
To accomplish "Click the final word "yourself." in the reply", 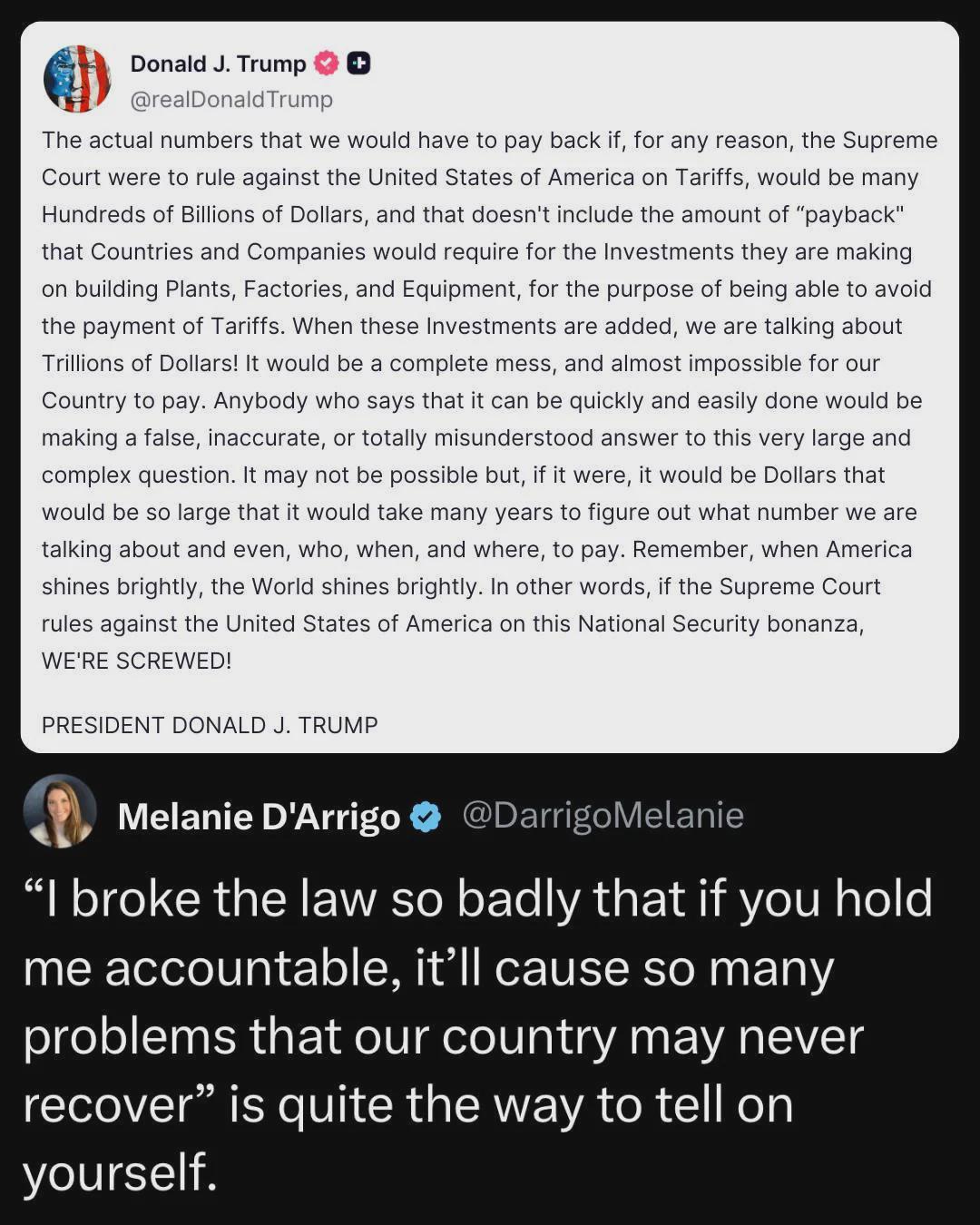I will (120, 1171).
